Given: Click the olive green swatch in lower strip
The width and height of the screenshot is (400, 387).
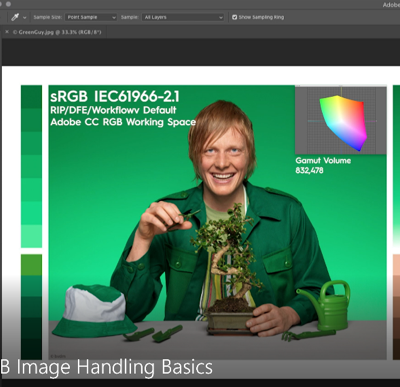Looking at the screenshot, I should (31, 265).
